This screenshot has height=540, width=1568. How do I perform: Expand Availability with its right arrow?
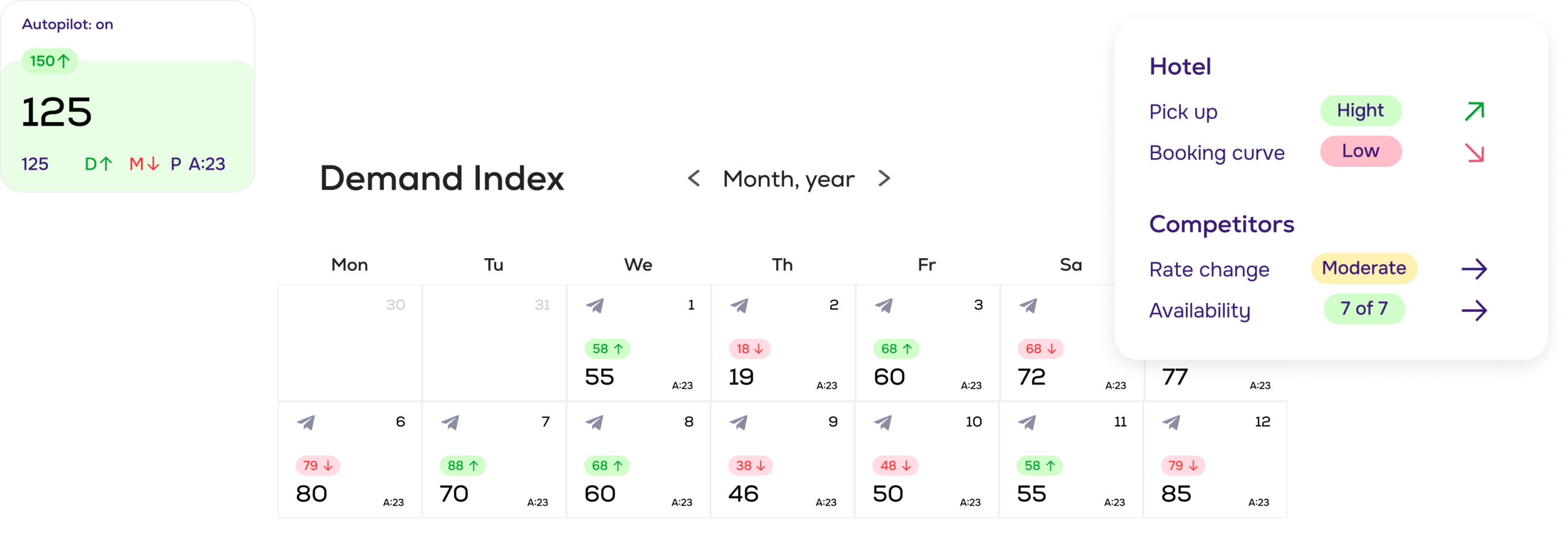[1474, 310]
